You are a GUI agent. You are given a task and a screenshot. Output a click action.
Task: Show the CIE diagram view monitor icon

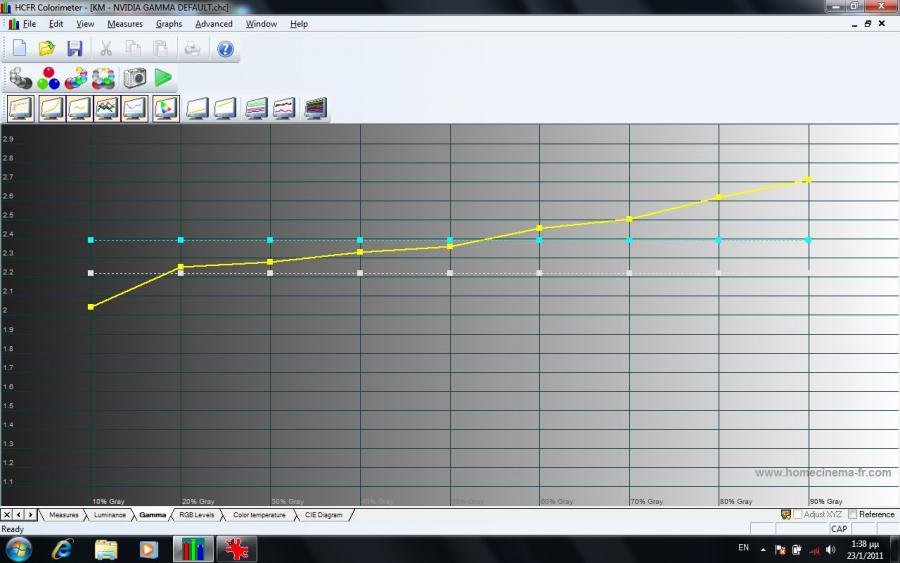tap(166, 108)
